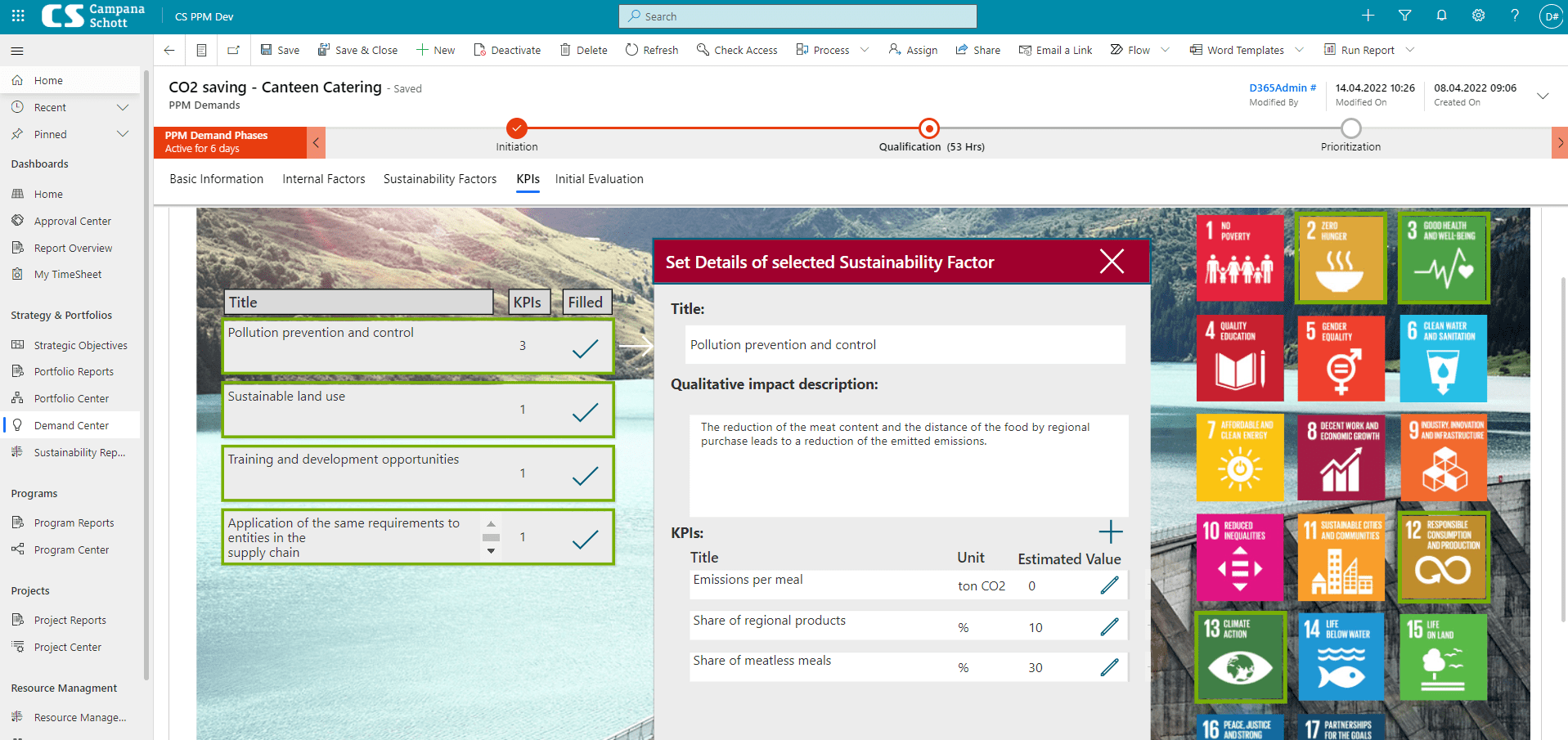Image resolution: width=1568 pixels, height=740 pixels.
Task: Open record in new window icon
Action: point(233,50)
